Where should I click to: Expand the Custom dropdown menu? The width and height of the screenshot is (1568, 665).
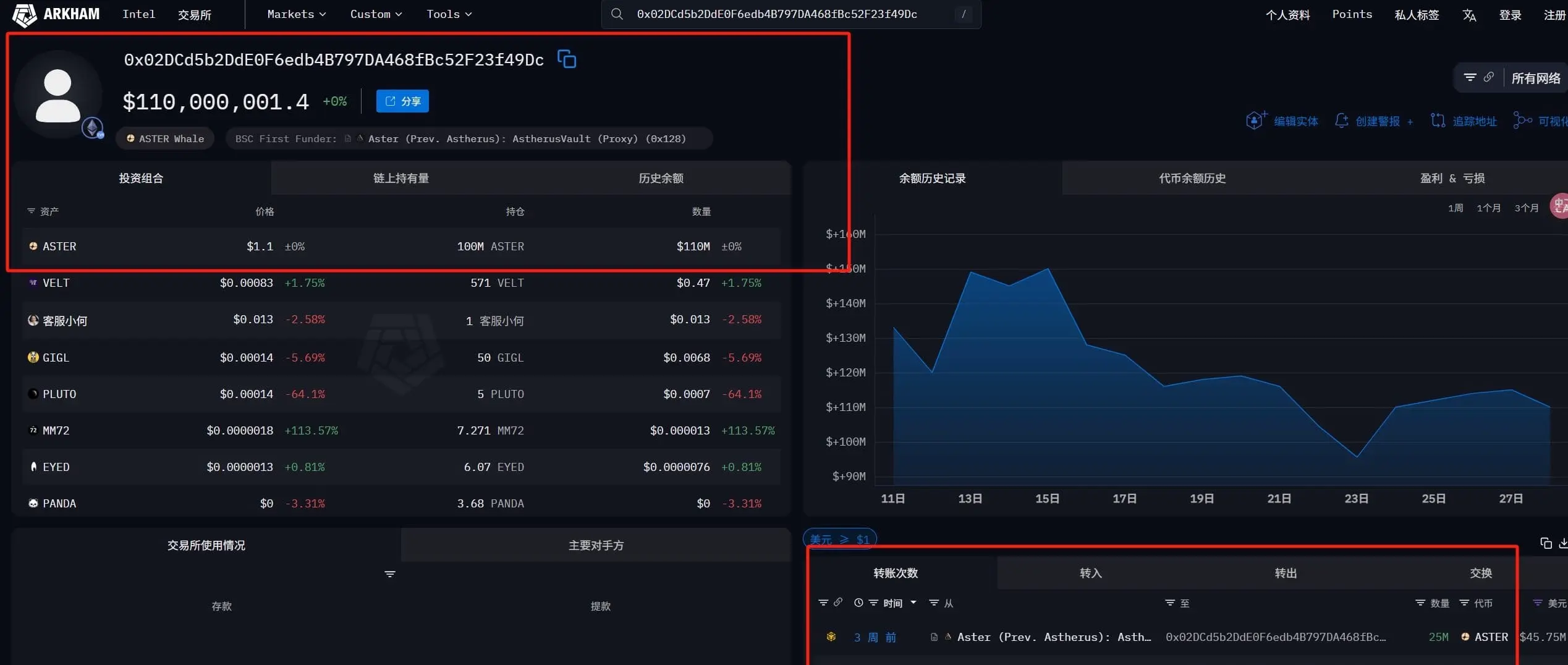click(376, 14)
